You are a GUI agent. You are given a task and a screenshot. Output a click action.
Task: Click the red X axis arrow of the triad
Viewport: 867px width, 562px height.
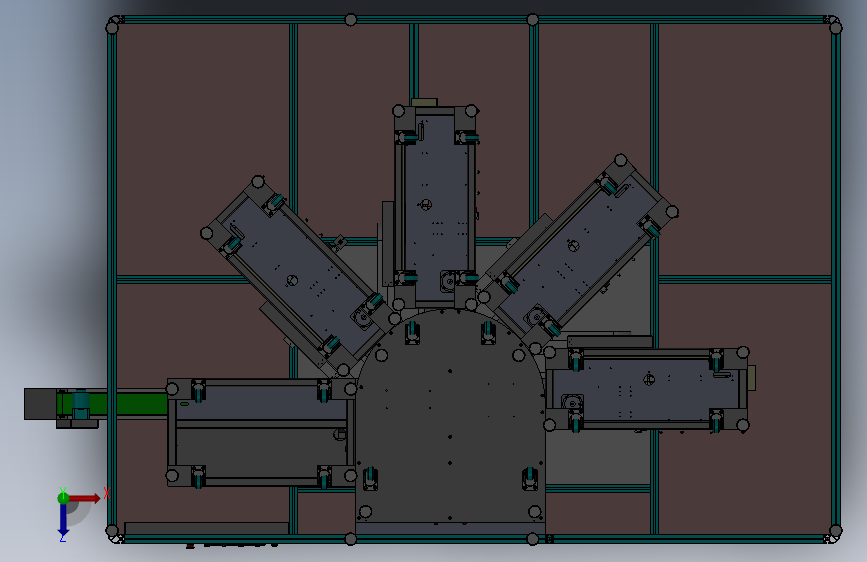(x=84, y=498)
